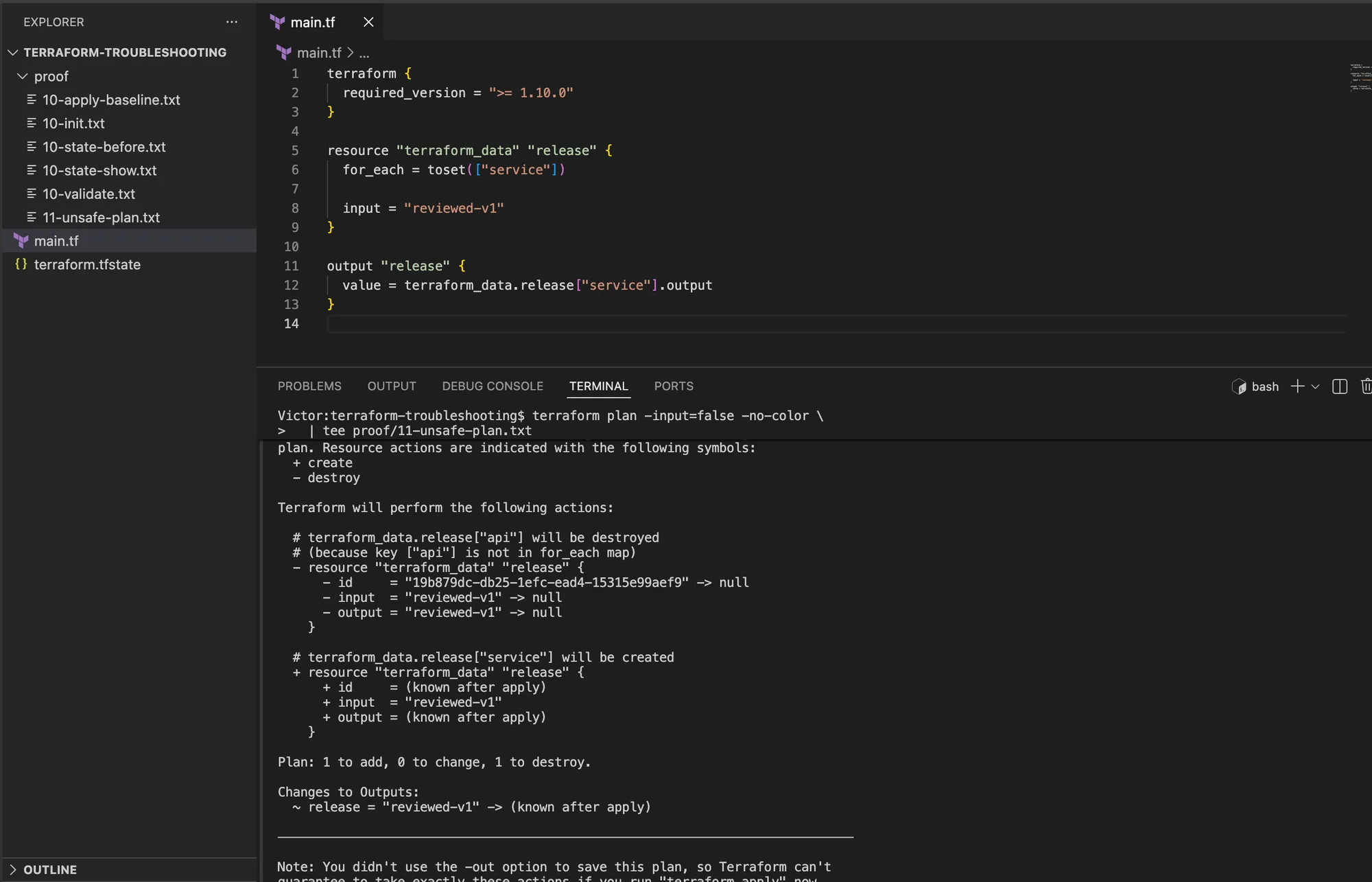
Task: Click the main.tf editor tab label
Action: pyautogui.click(x=313, y=22)
